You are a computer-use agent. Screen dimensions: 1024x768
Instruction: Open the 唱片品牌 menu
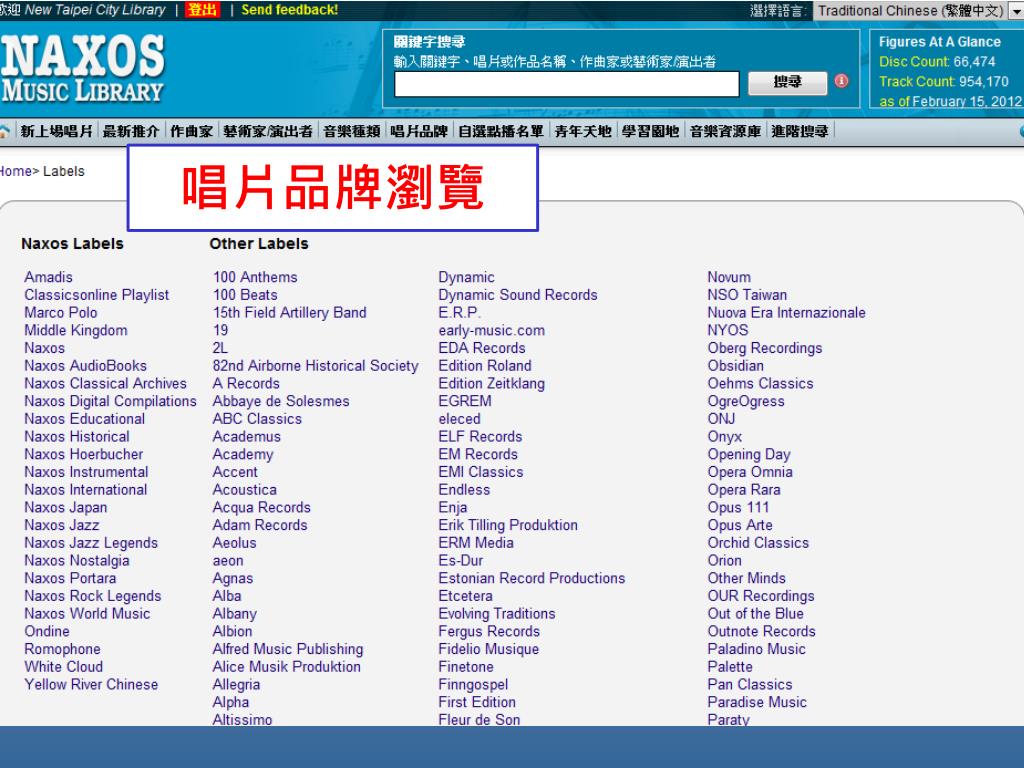[x=419, y=131]
